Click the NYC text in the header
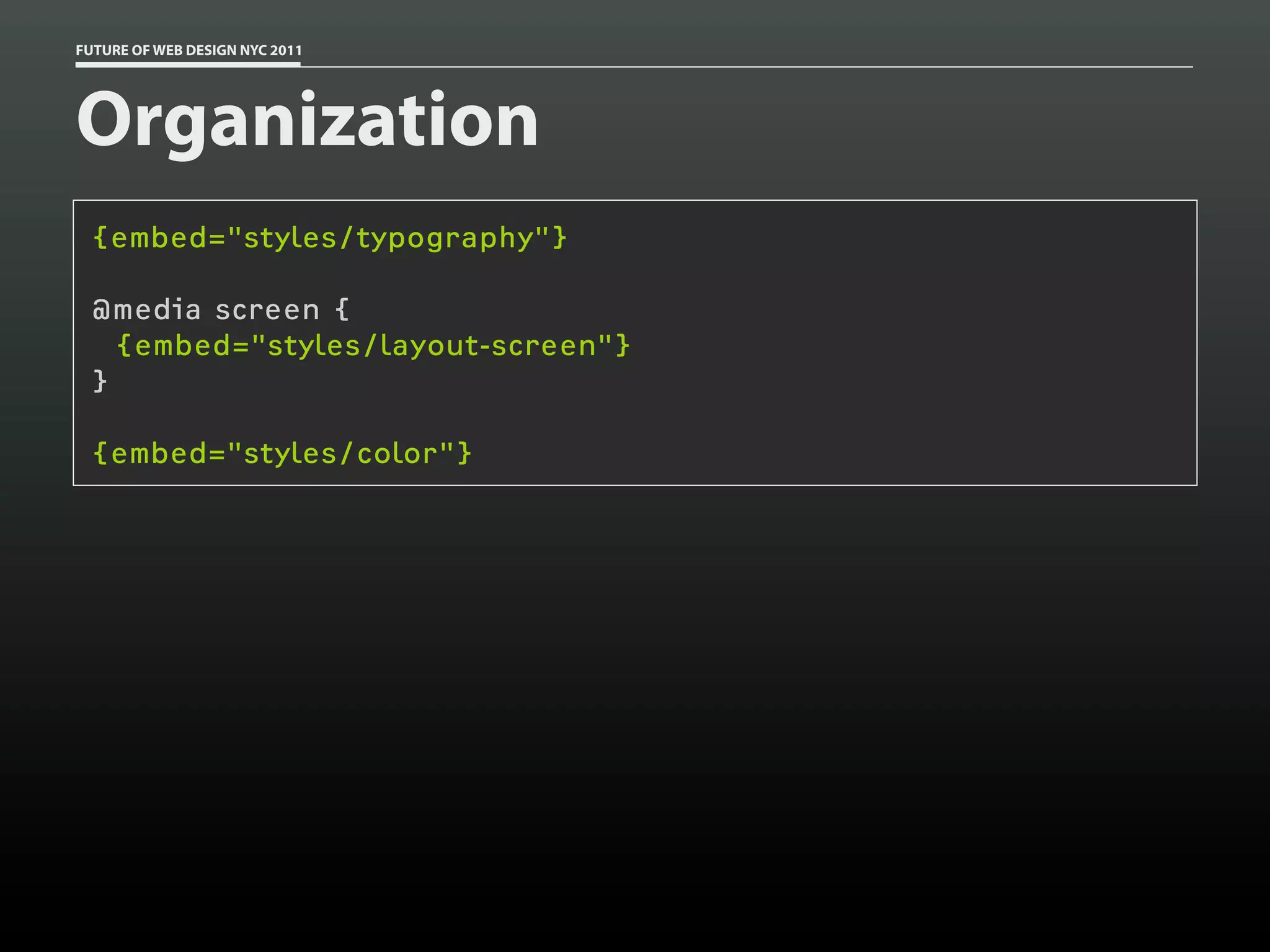The height and width of the screenshot is (952, 1270). pyautogui.click(x=253, y=50)
